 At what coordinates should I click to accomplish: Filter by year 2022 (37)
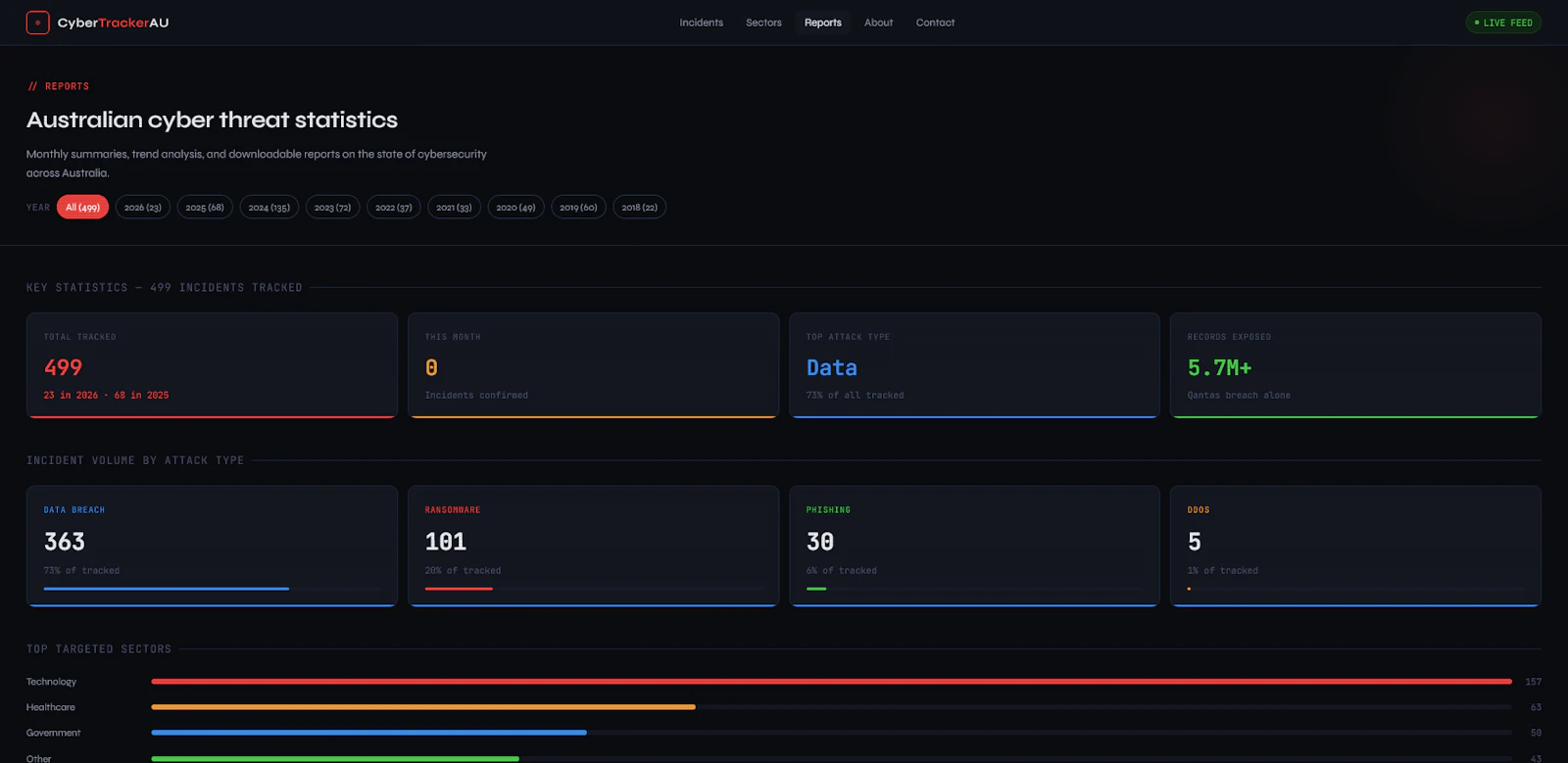pyautogui.click(x=394, y=208)
